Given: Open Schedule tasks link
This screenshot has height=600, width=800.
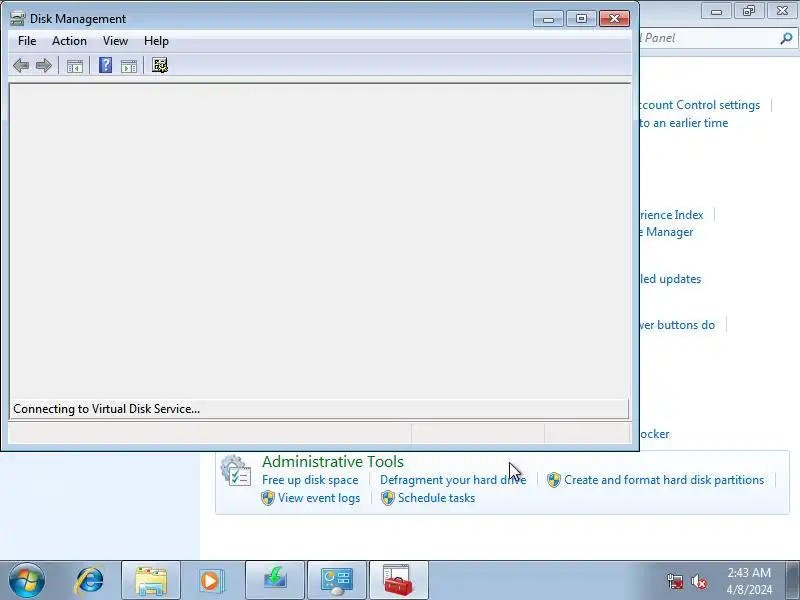Looking at the screenshot, I should tap(436, 498).
